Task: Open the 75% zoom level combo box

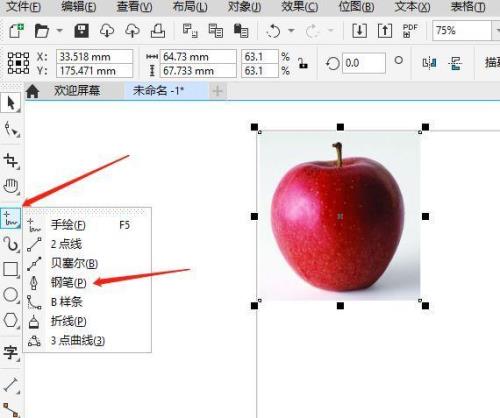Action: (x=466, y=31)
